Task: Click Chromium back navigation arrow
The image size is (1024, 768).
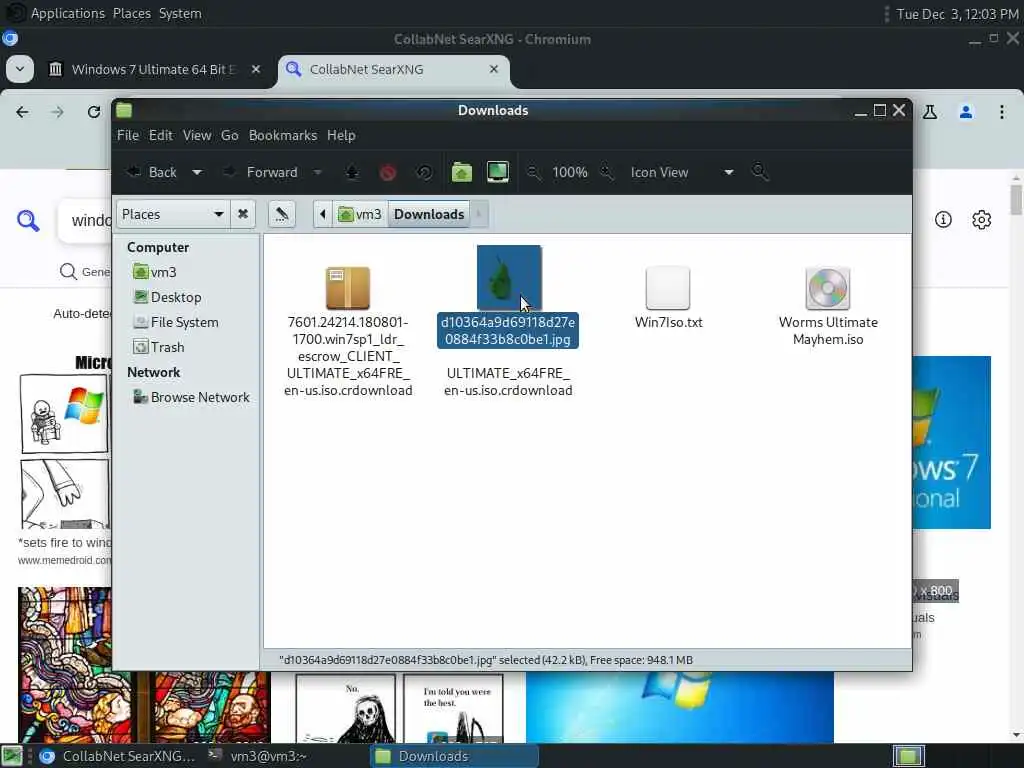Action: click(x=22, y=112)
